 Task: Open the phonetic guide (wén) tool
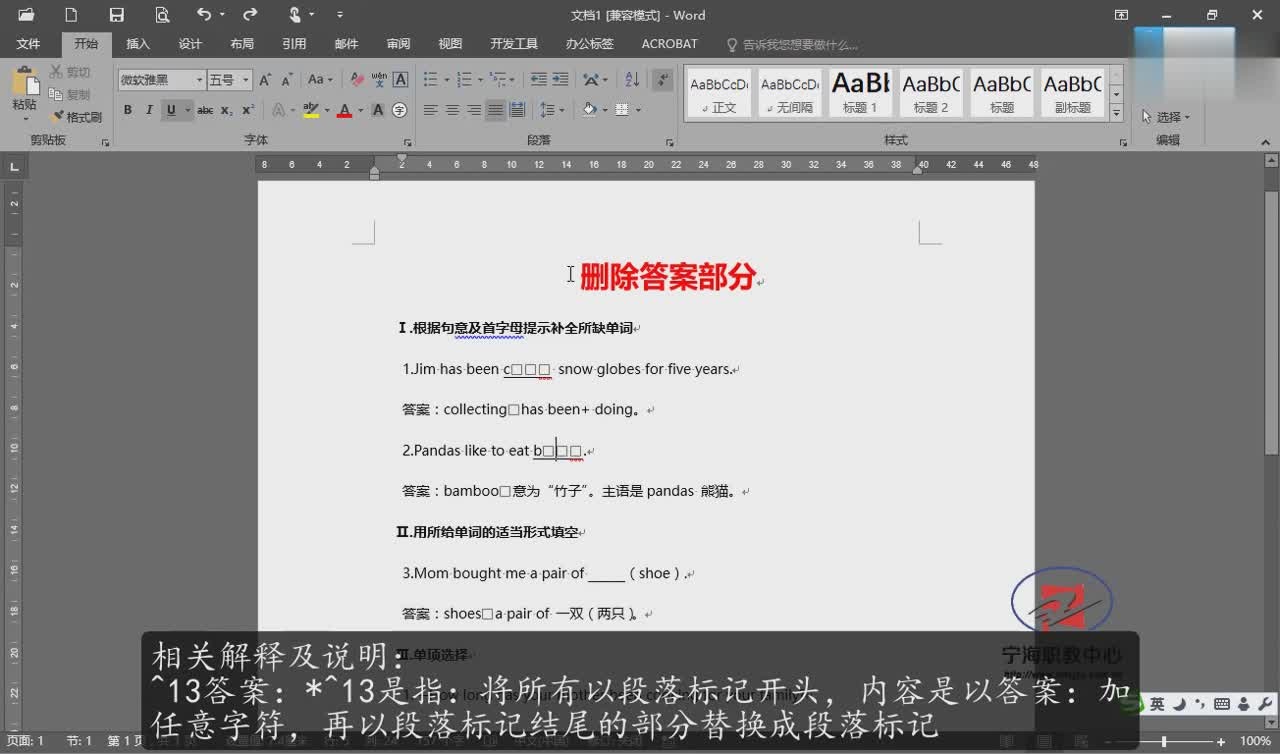(379, 80)
